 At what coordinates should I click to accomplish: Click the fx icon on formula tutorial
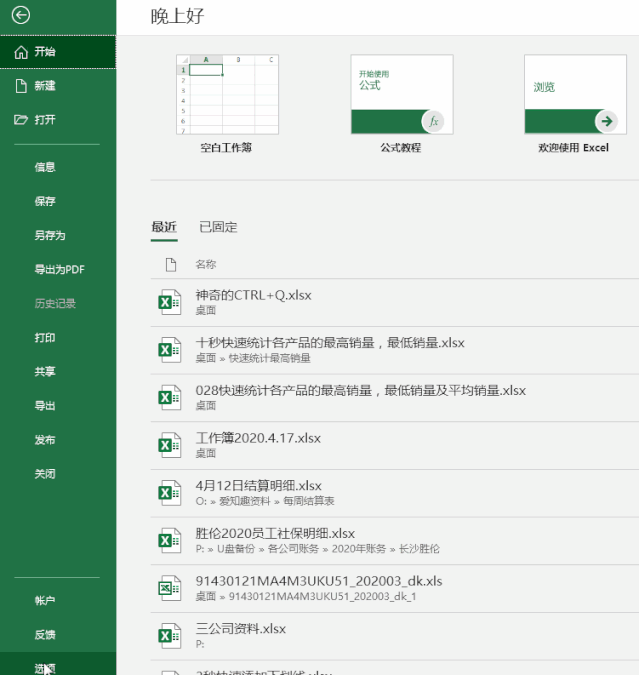433,121
